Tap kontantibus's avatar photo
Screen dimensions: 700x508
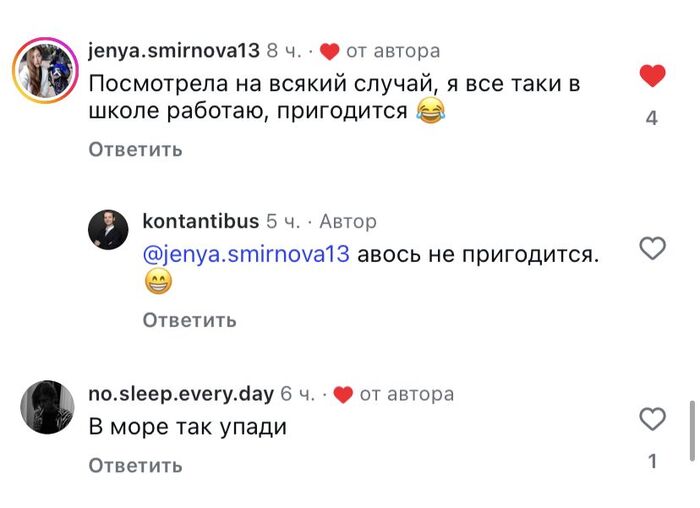[x=108, y=230]
